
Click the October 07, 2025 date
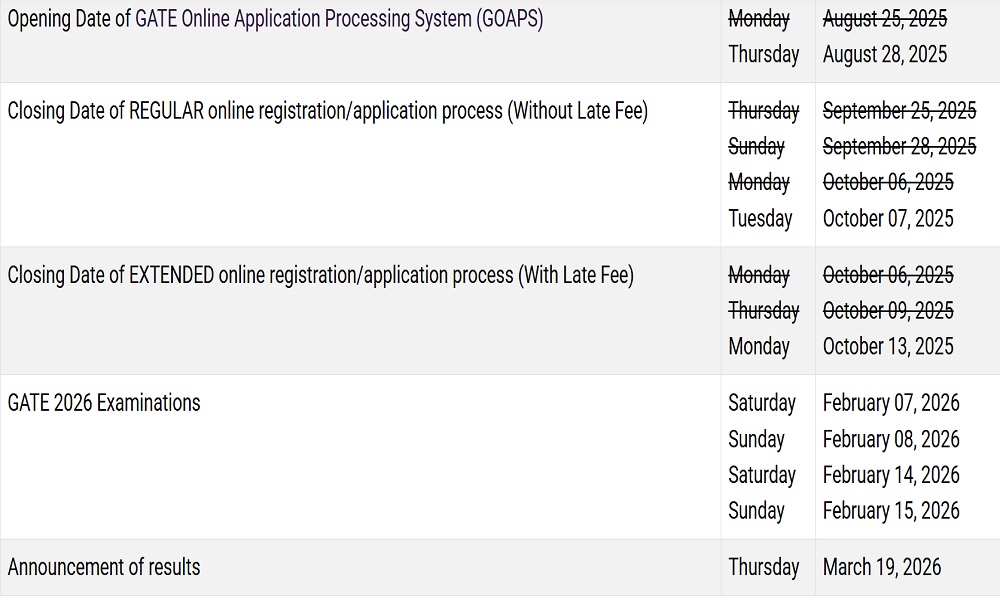click(888, 218)
